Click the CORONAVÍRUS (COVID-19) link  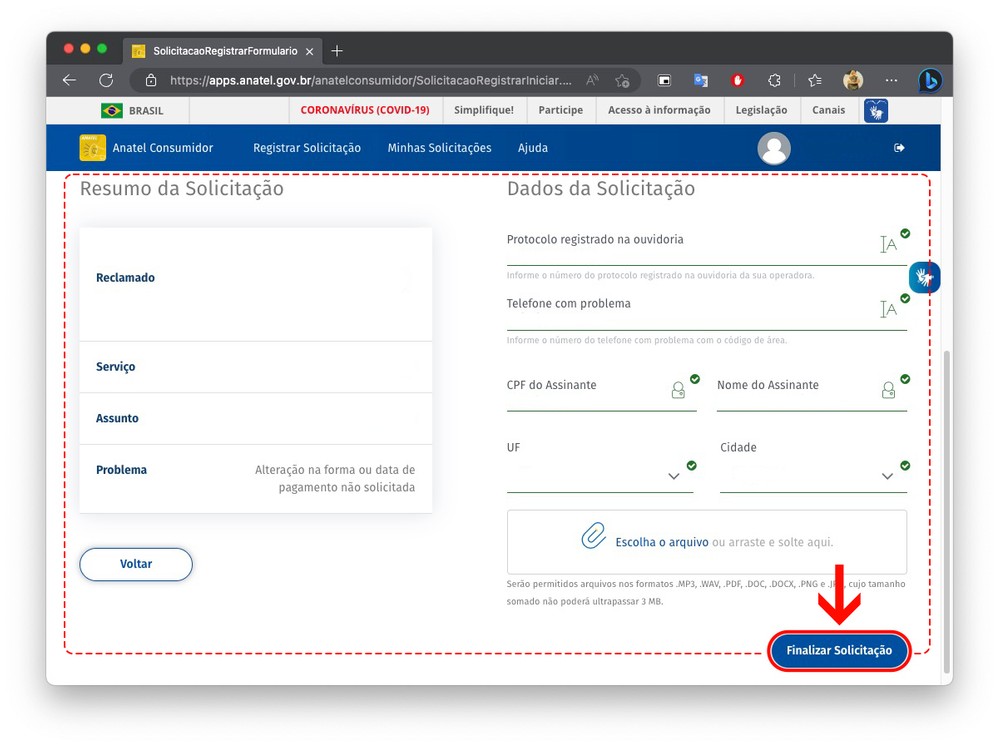[365, 110]
